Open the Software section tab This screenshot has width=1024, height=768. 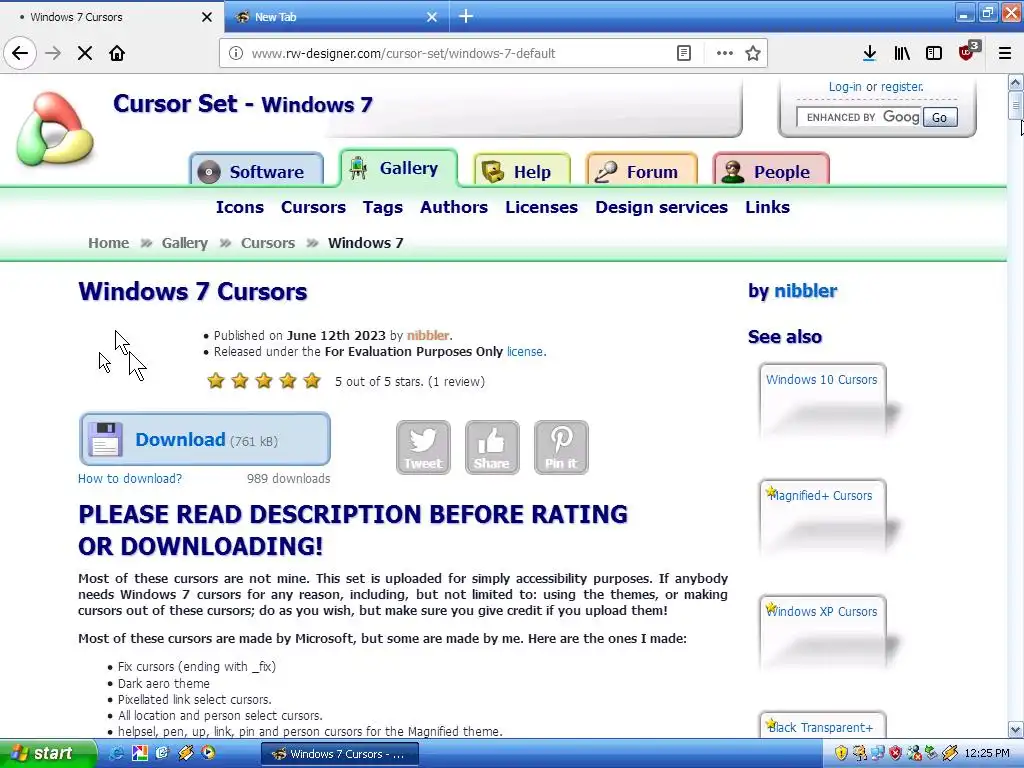[x=257, y=170]
